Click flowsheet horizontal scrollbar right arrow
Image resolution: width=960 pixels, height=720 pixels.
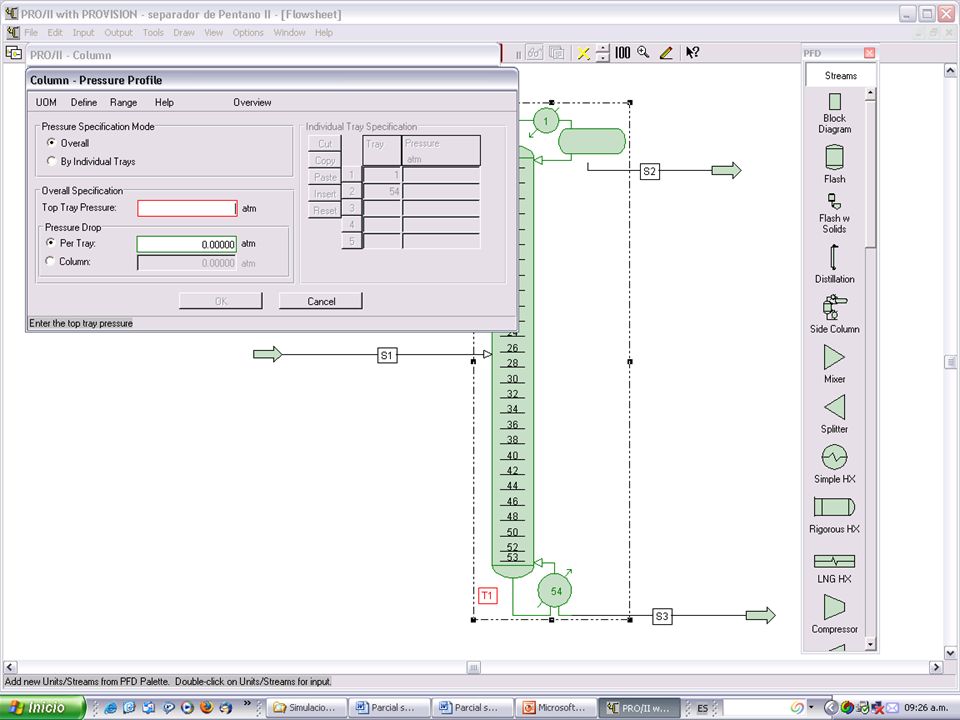point(936,667)
